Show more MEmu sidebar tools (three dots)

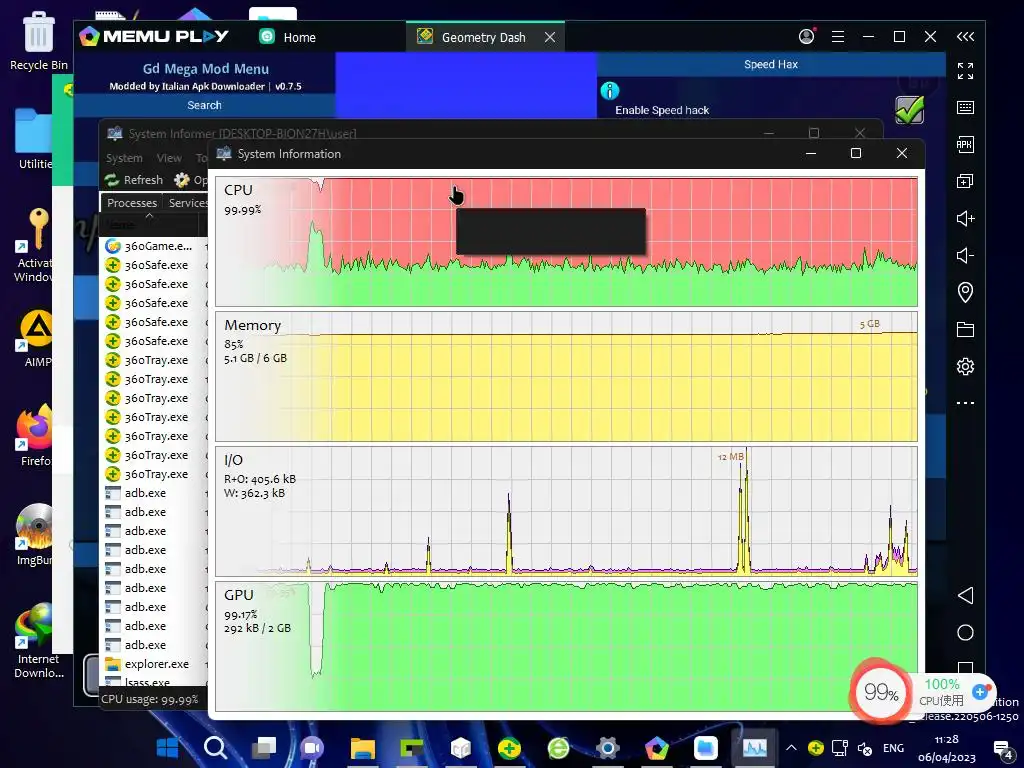(x=965, y=403)
